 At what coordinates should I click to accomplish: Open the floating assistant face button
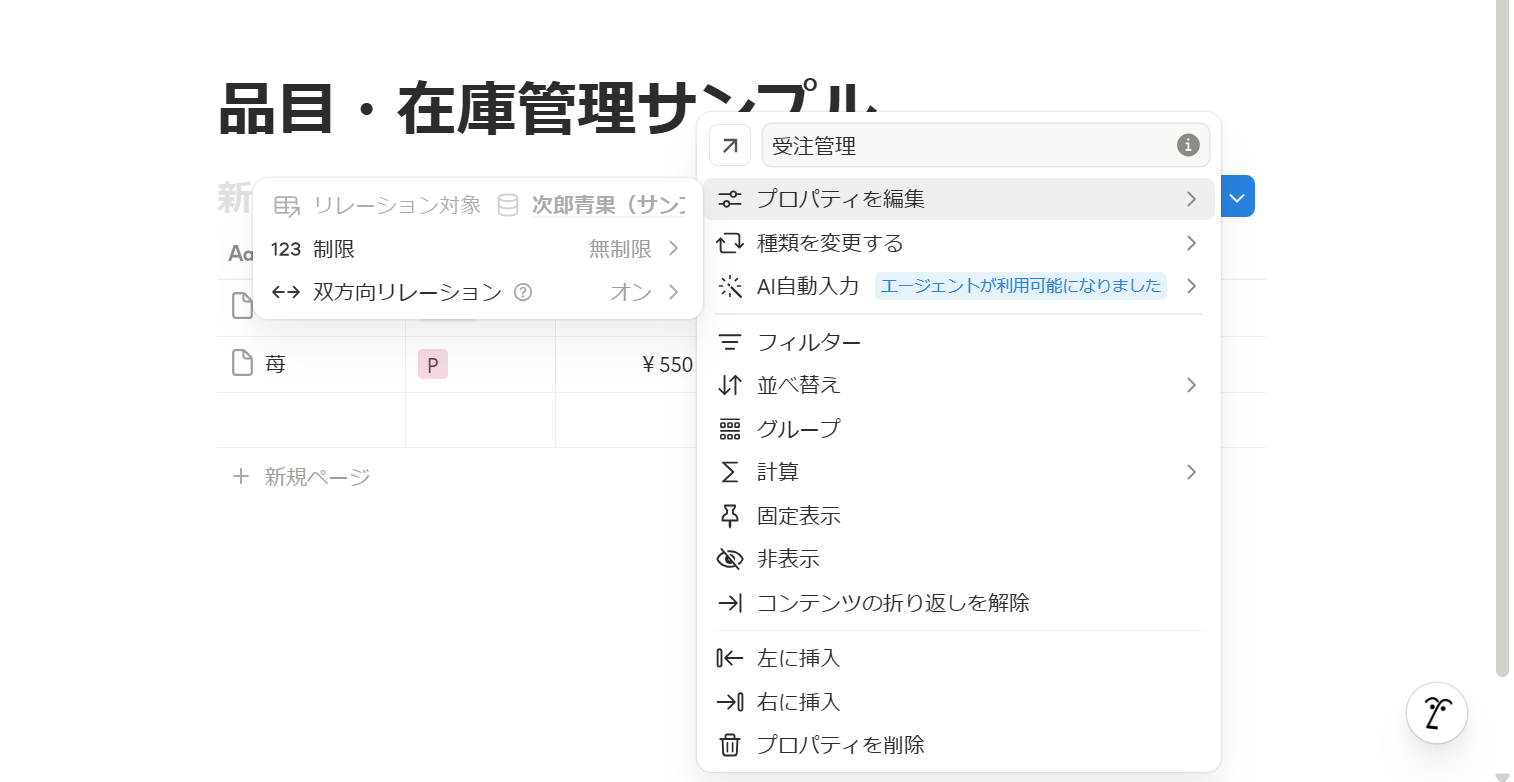coord(1437,713)
